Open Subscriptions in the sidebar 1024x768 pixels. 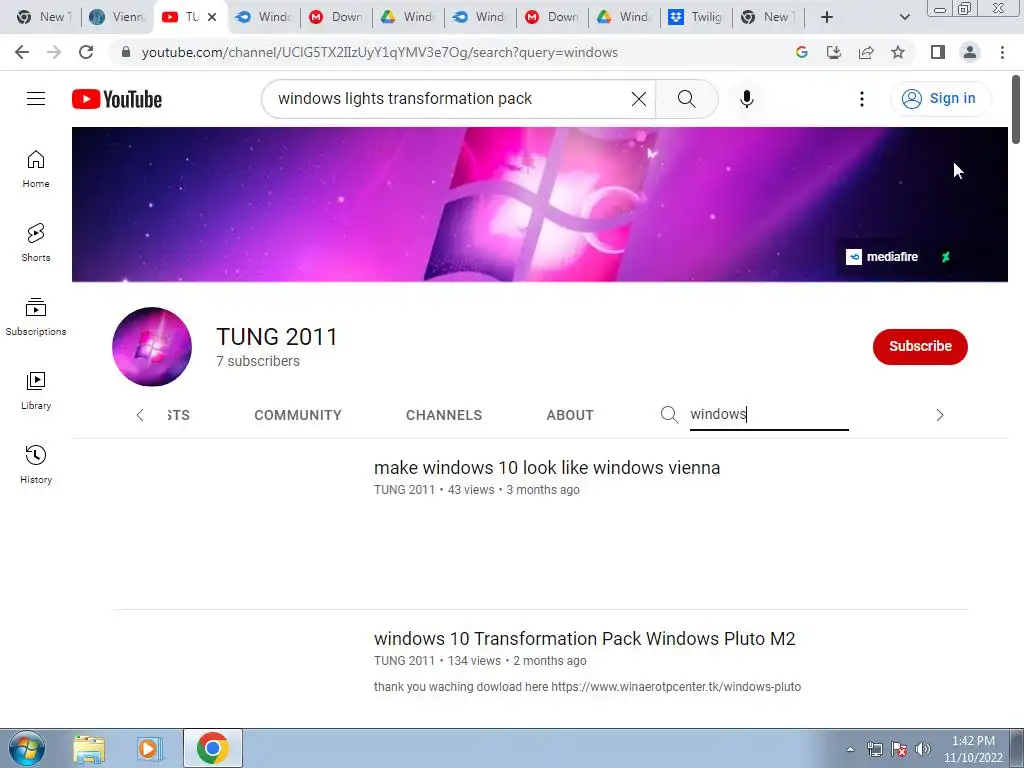pyautogui.click(x=36, y=317)
